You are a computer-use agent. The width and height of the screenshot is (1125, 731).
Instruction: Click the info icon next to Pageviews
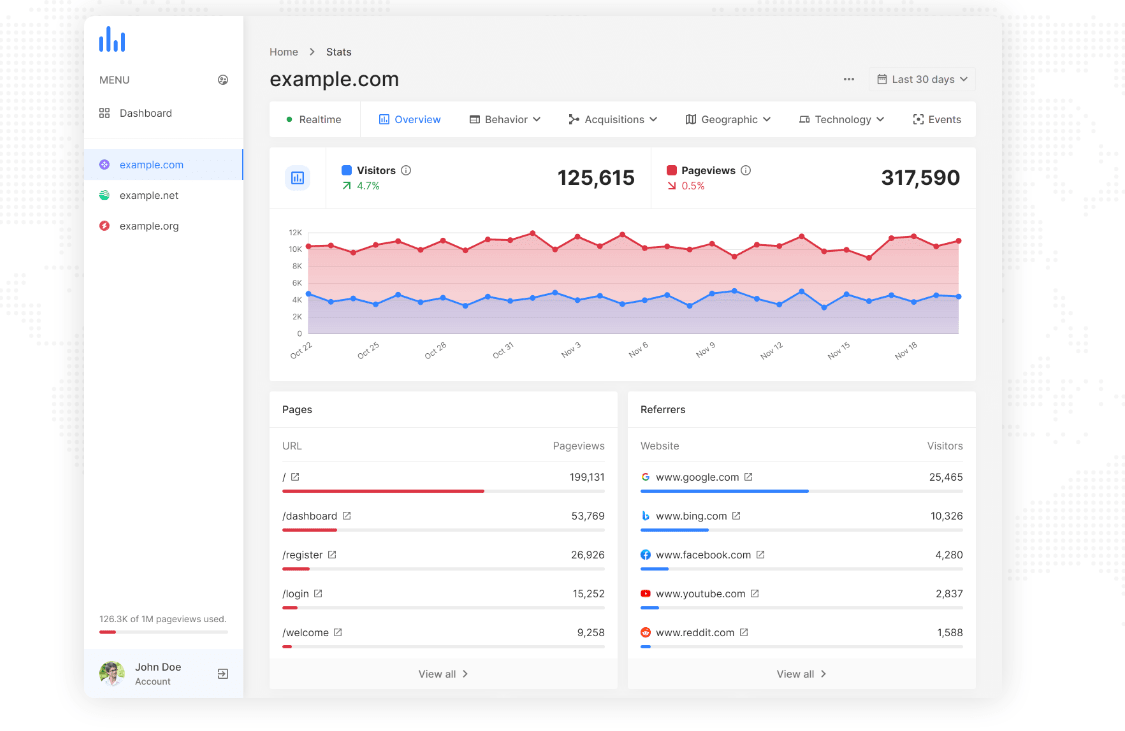(746, 171)
